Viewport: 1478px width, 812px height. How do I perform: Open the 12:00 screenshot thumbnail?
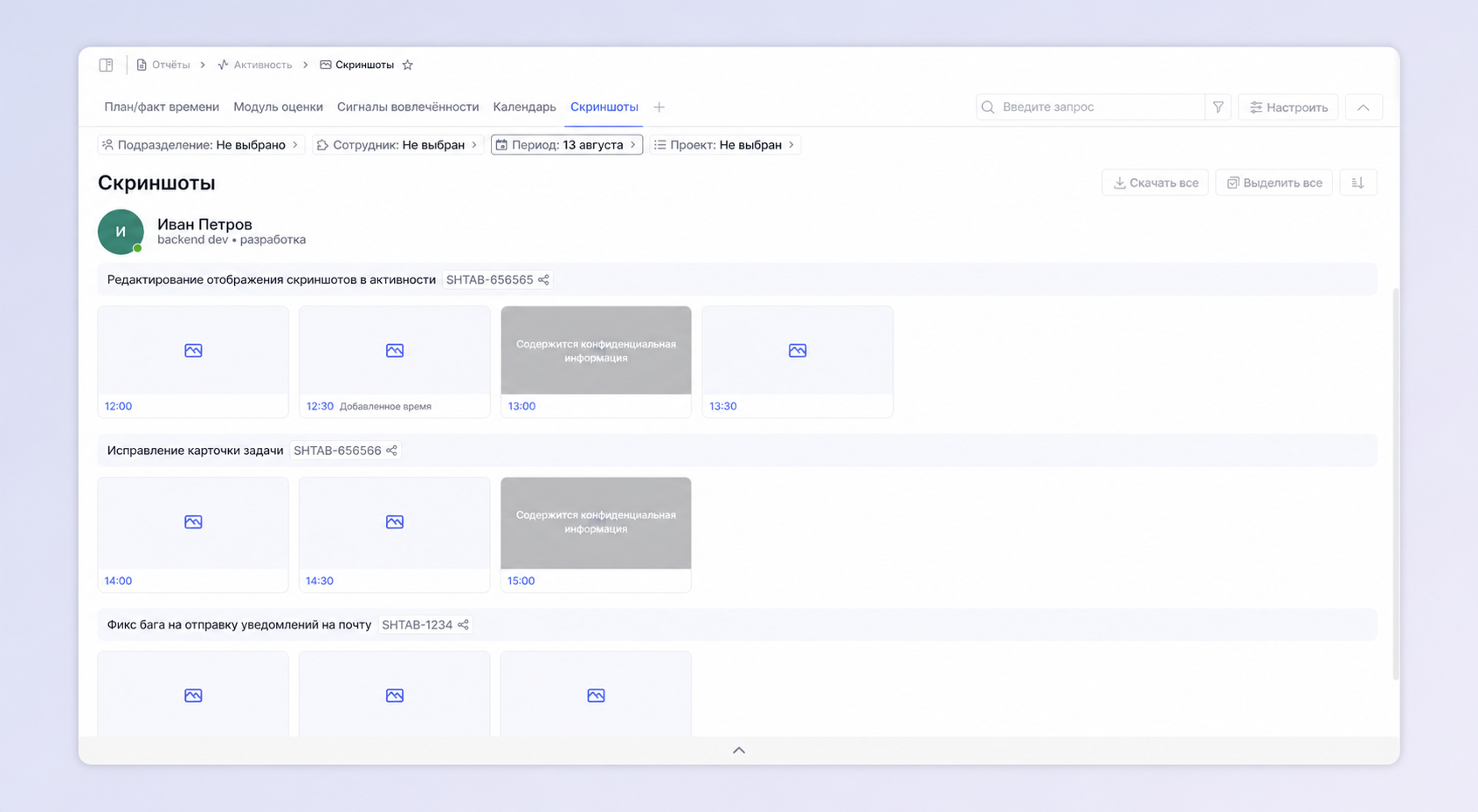click(x=193, y=350)
